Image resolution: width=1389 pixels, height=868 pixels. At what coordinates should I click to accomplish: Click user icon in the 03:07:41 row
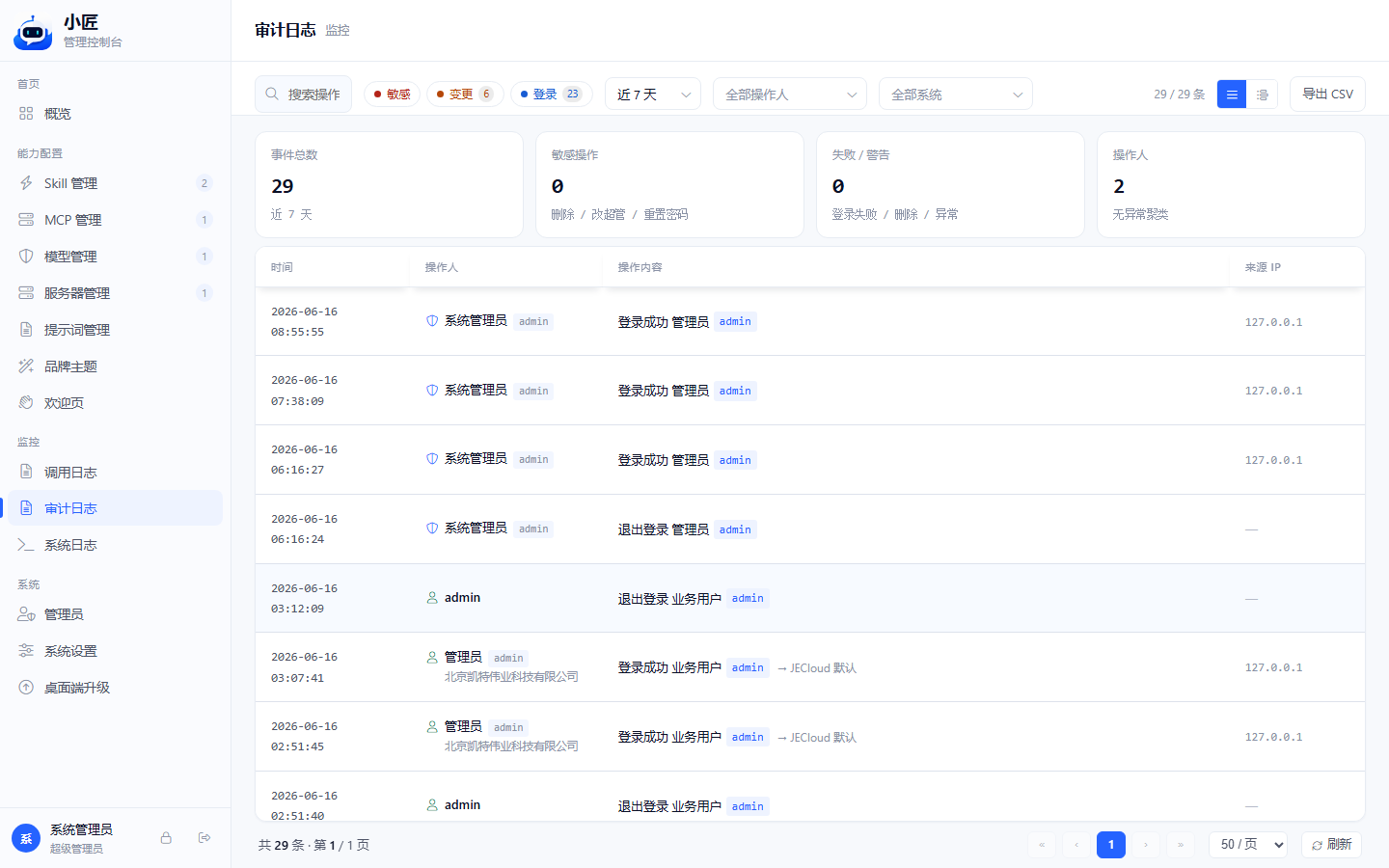point(432,658)
